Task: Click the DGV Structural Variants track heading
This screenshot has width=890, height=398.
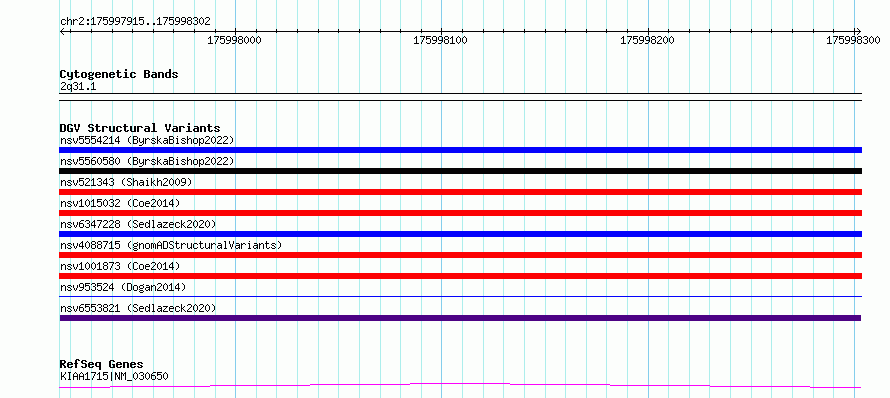Action: click(140, 128)
